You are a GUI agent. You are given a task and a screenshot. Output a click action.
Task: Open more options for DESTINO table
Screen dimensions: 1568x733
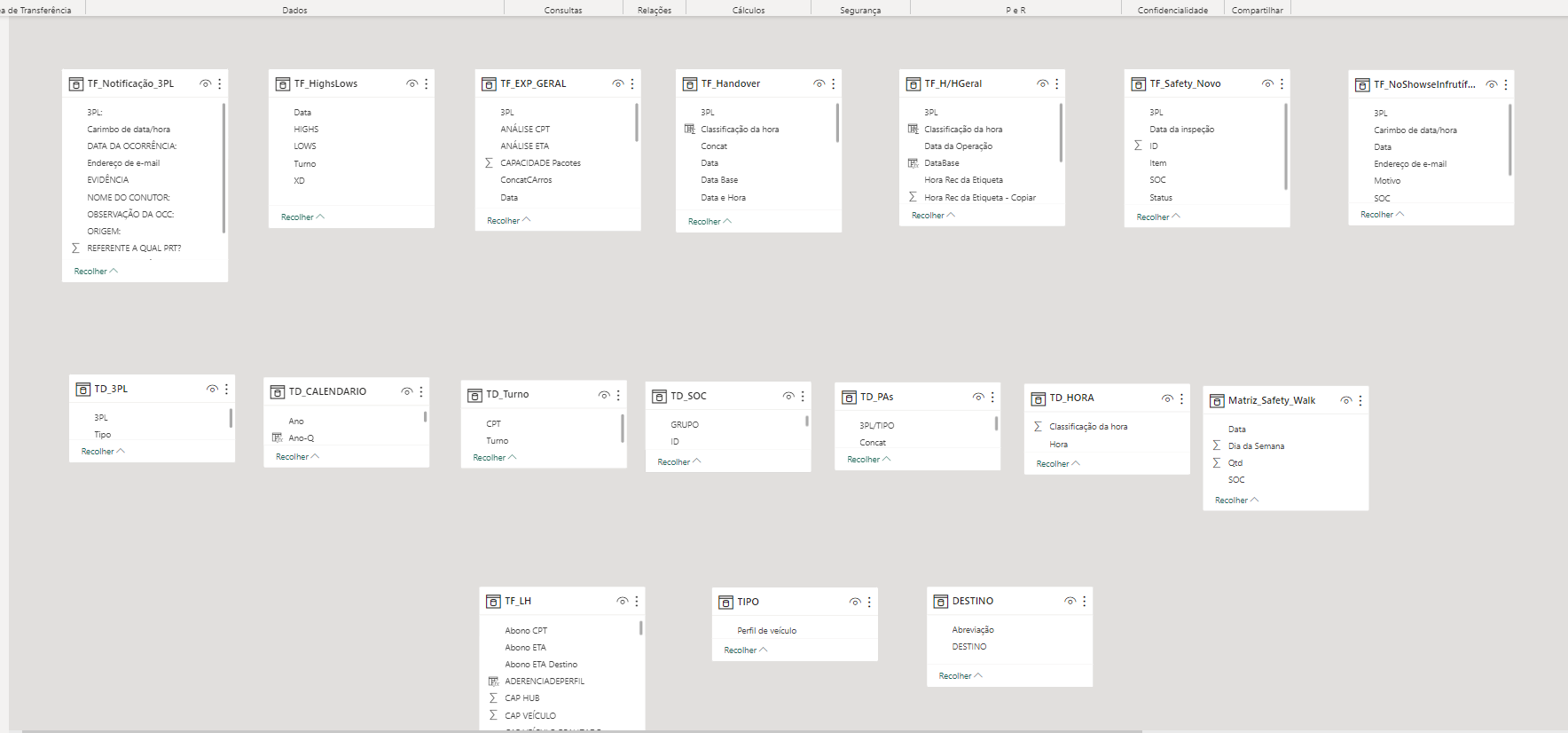(x=1084, y=601)
